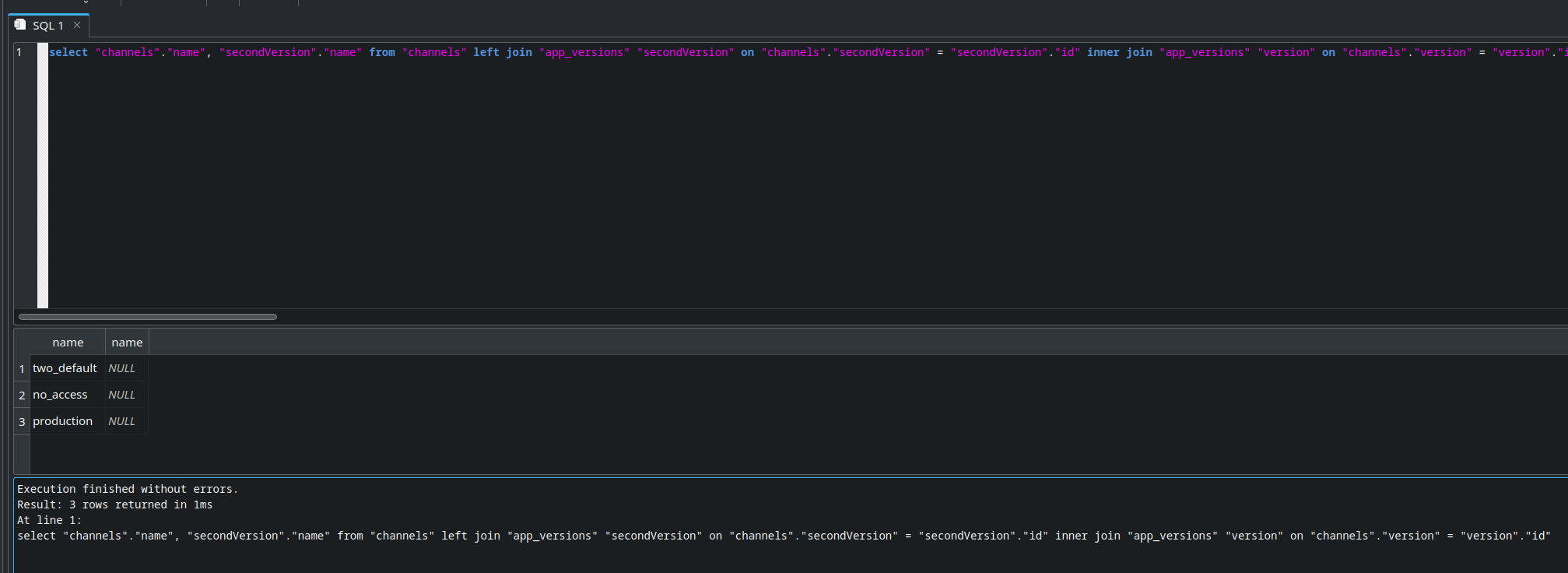
Task: Click 'At line 1:' log line
Action: point(49,520)
